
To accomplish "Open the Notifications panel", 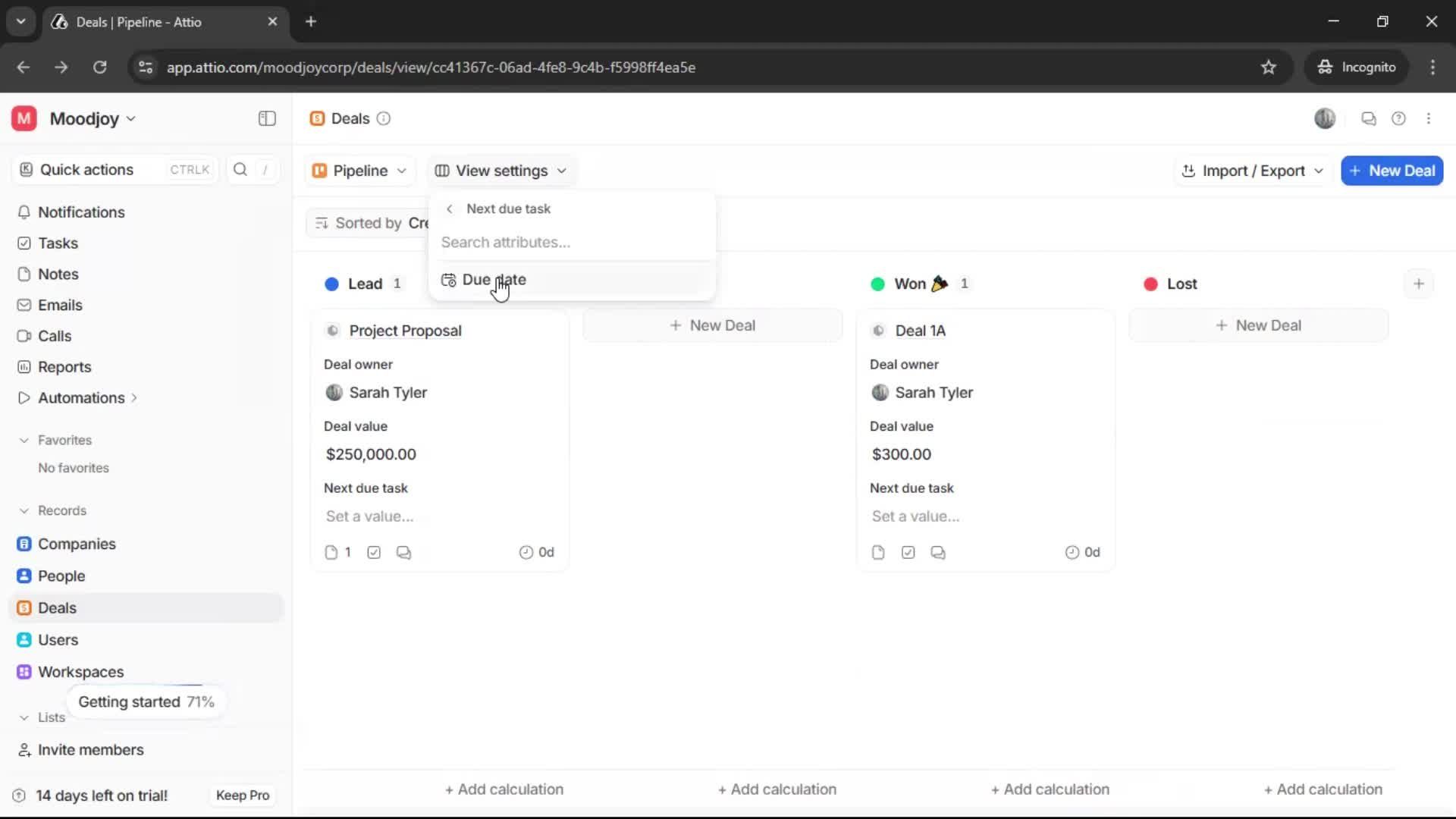I will coord(80,212).
